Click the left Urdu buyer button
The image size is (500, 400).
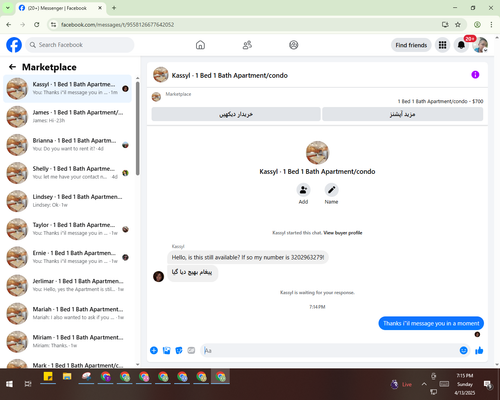point(236,114)
